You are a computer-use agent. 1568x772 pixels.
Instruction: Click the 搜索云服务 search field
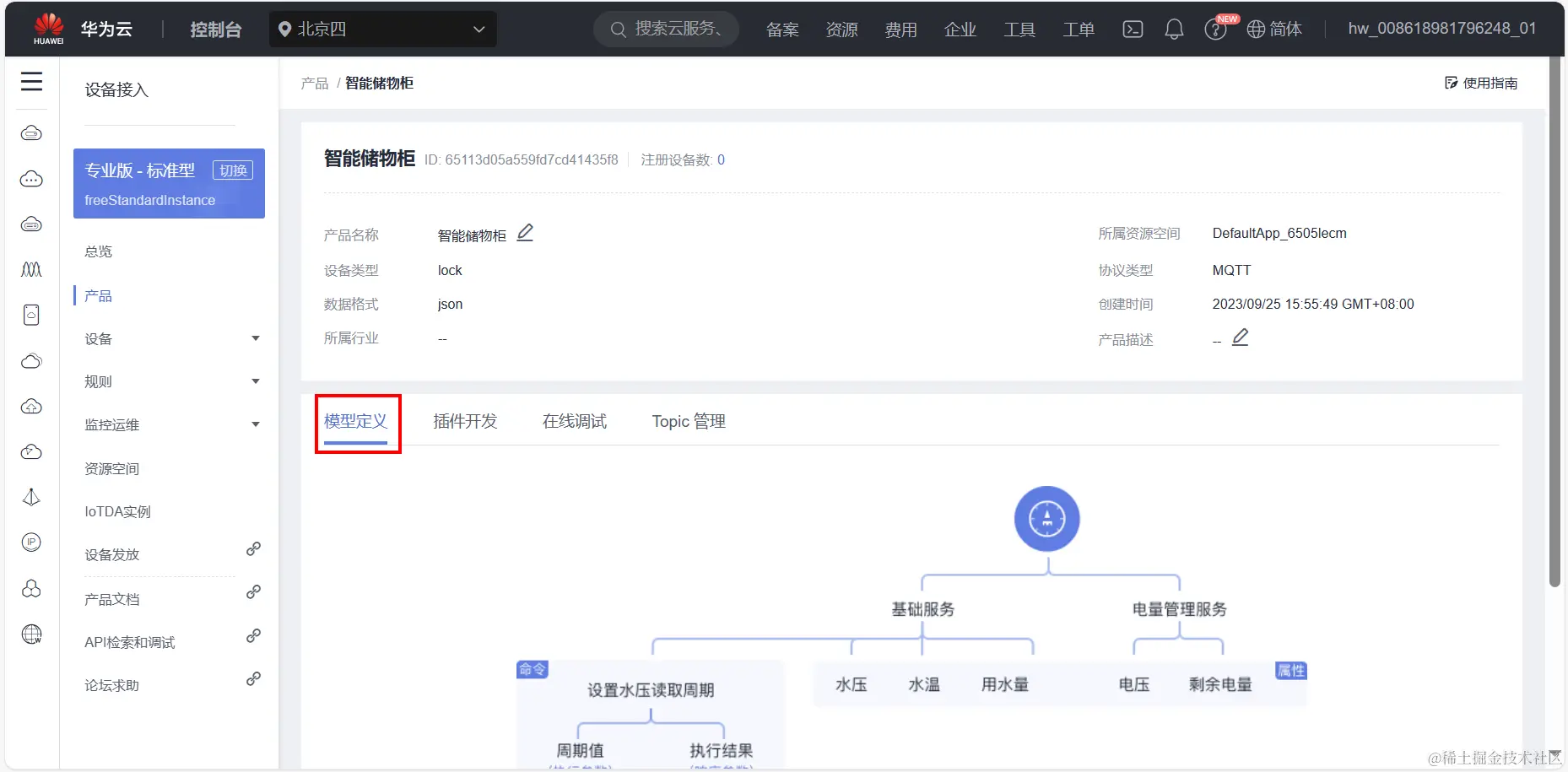[667, 30]
